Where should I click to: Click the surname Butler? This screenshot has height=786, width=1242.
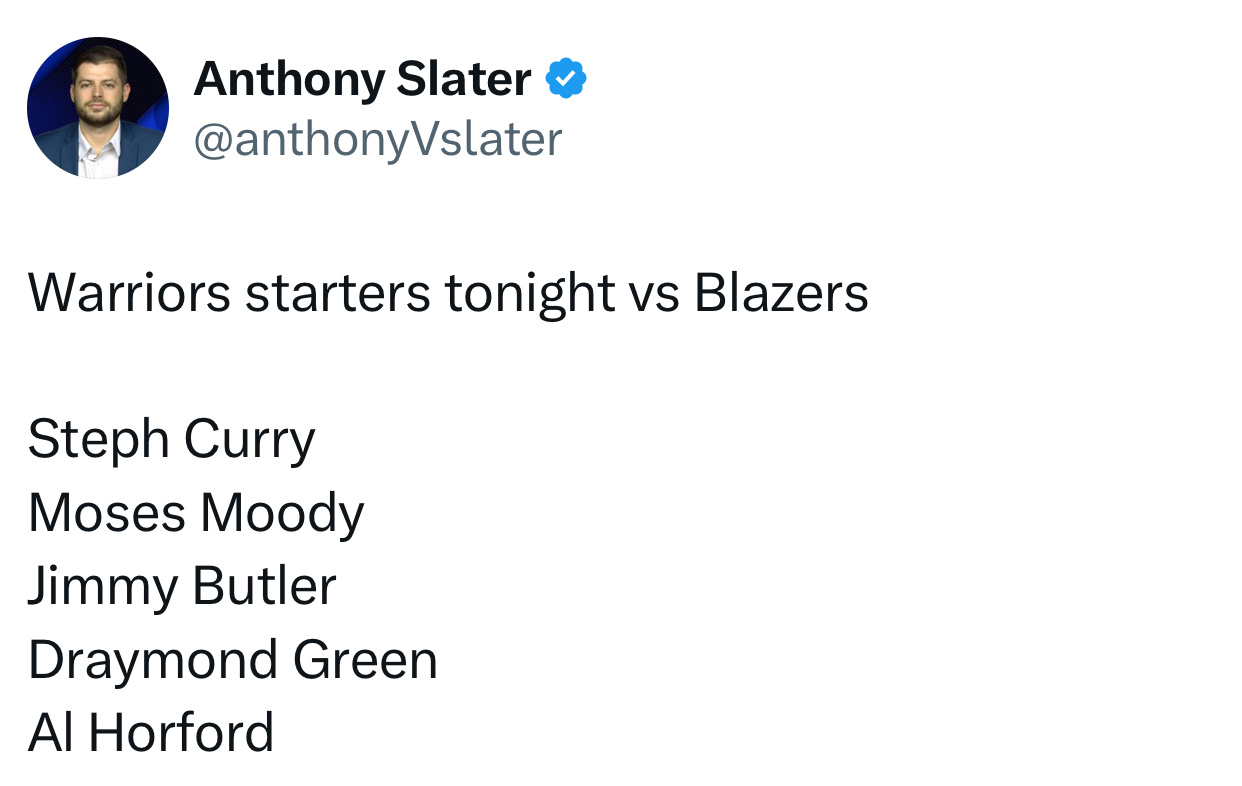pos(264,586)
